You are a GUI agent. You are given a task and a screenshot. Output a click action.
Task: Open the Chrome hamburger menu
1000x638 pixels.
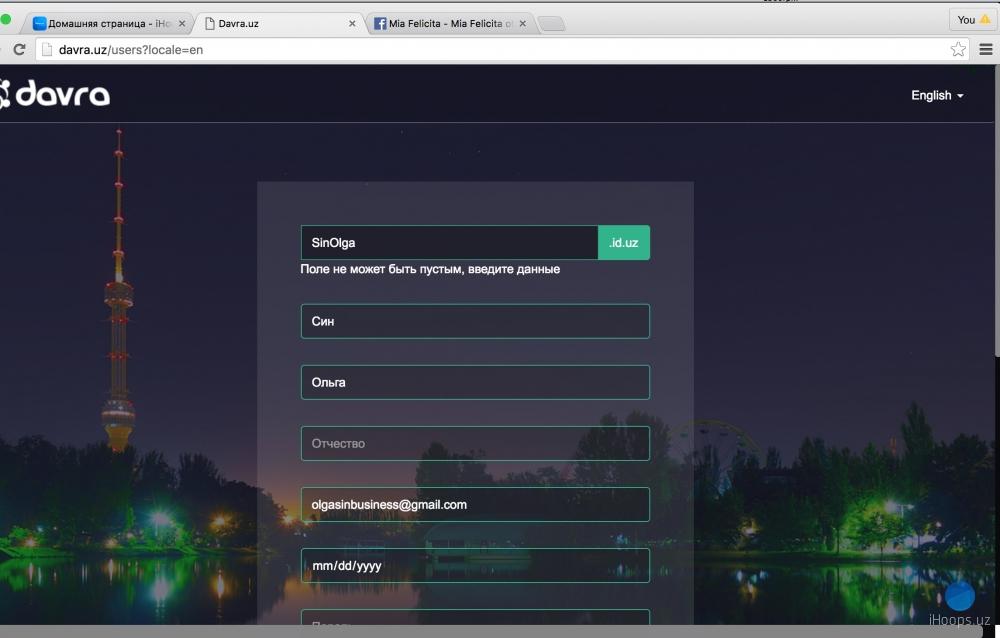click(x=986, y=49)
